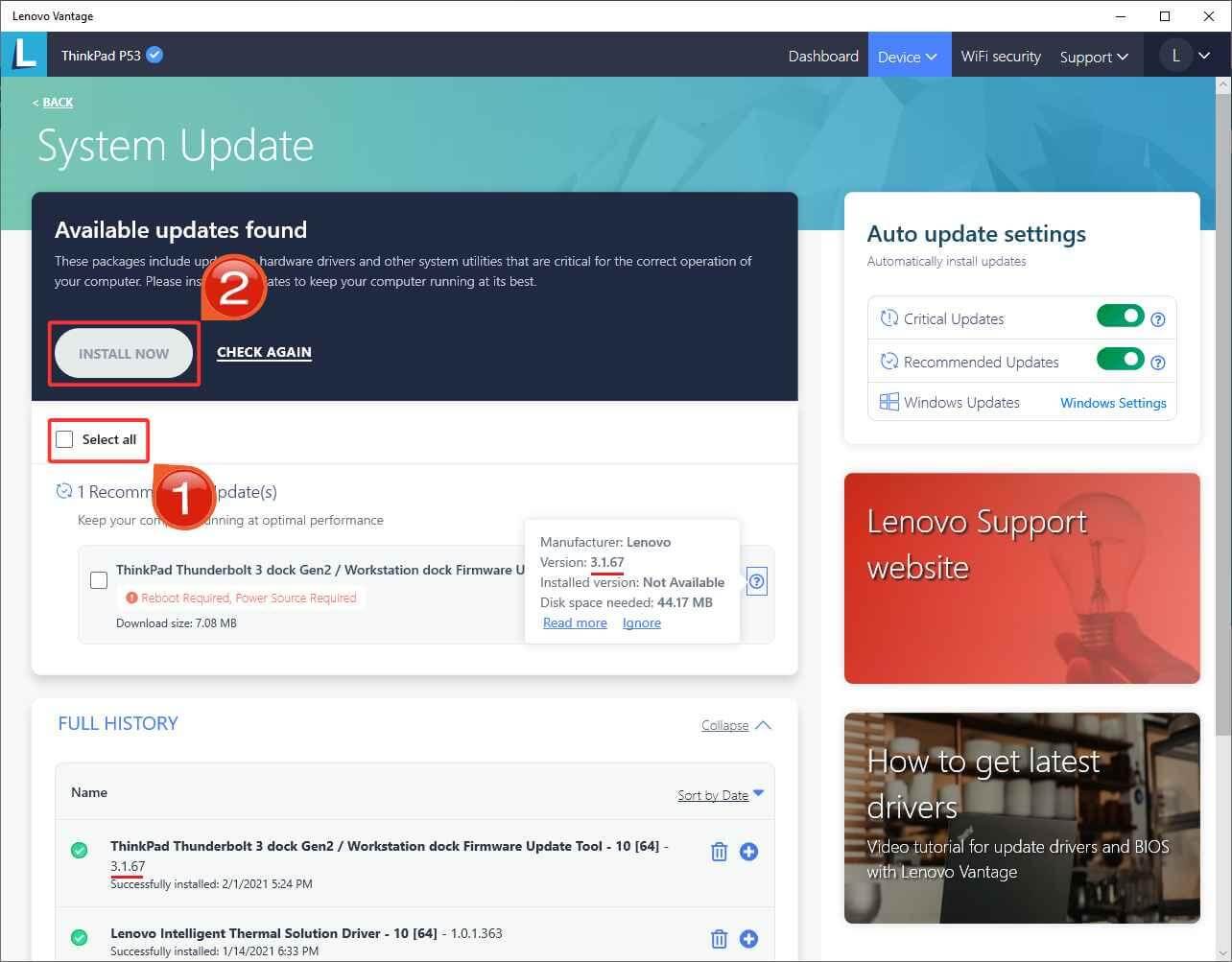Image resolution: width=1232 pixels, height=962 pixels.
Task: Click the help icon next to Critical Updates toggle
Action: tap(1158, 319)
